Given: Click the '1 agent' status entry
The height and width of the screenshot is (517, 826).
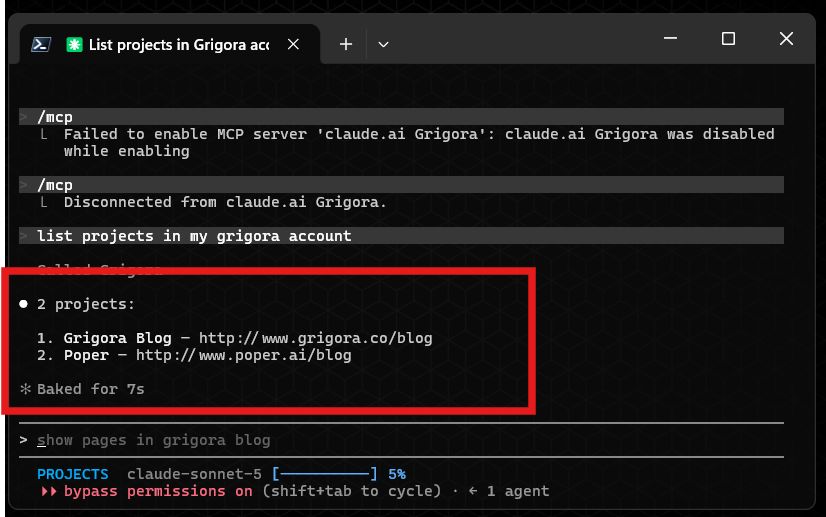Looking at the screenshot, I should [x=518, y=491].
